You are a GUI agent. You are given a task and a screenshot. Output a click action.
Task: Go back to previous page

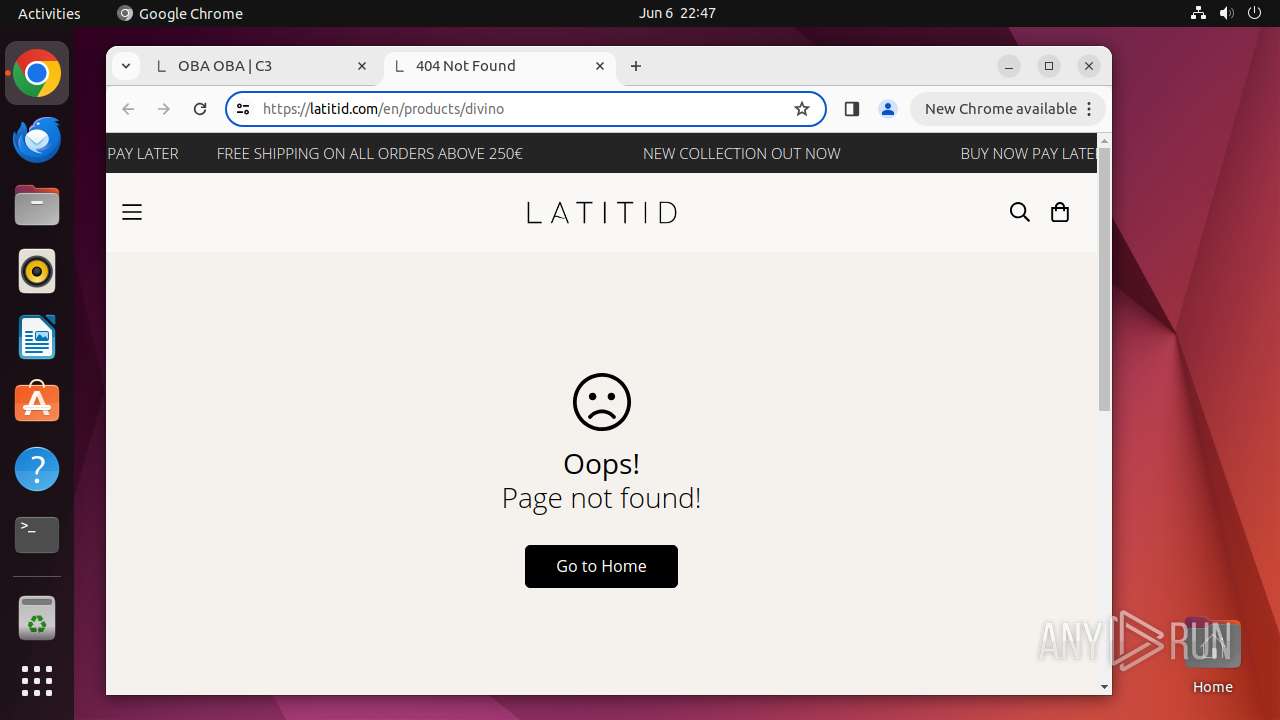128,109
